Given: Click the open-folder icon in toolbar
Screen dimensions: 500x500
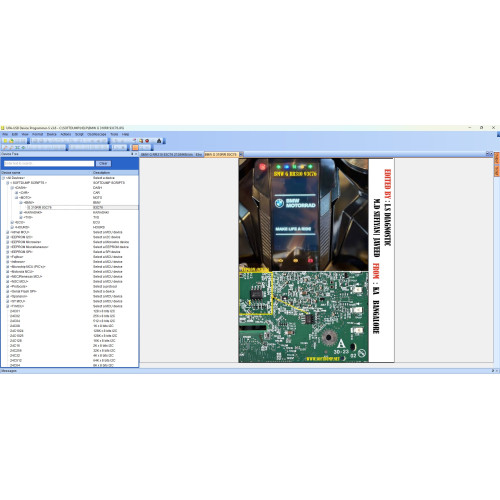Looking at the screenshot, I should click(11, 141).
